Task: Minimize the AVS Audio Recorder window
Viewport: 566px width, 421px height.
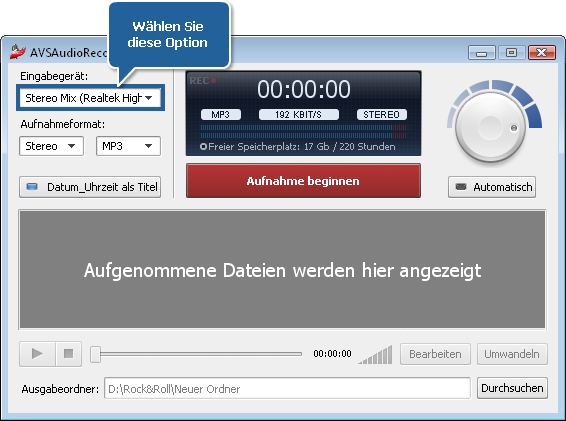Action: 482,53
